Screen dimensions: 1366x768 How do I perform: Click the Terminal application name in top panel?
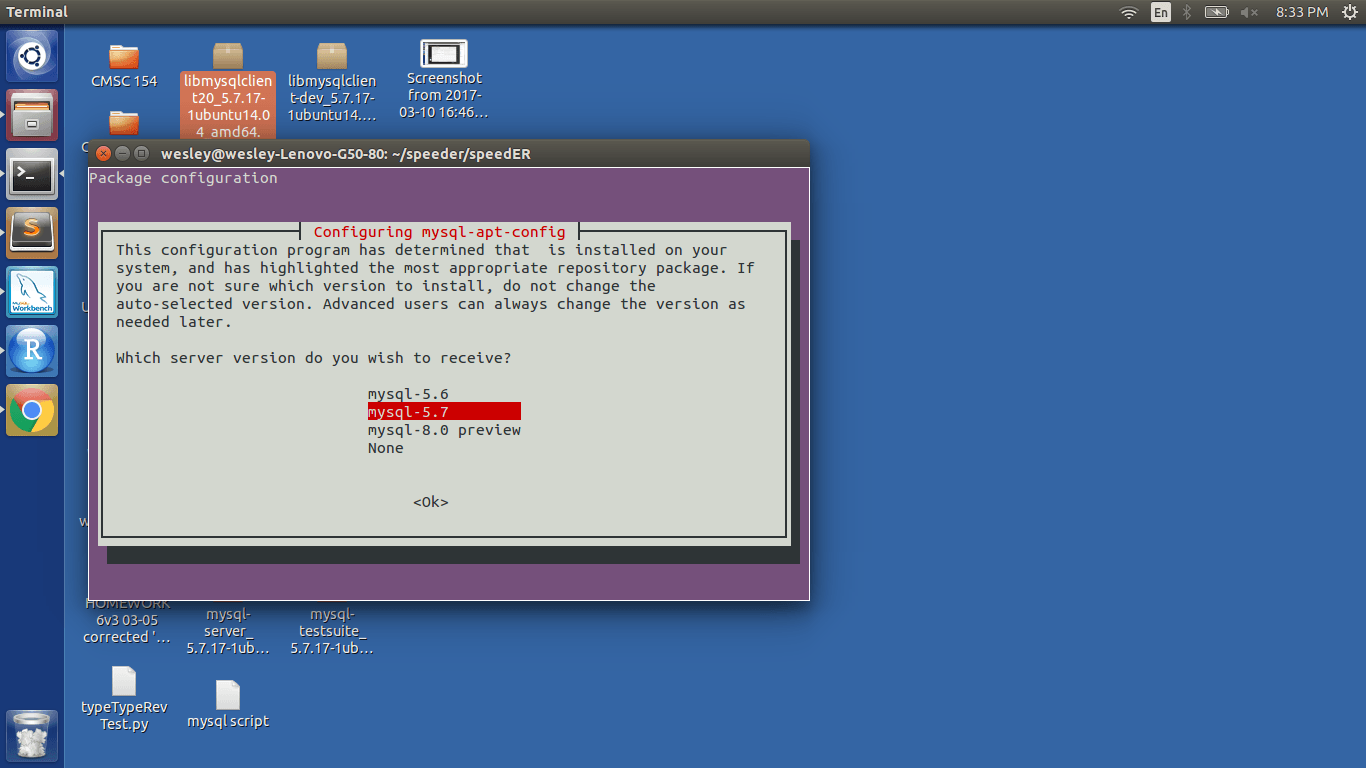37,12
